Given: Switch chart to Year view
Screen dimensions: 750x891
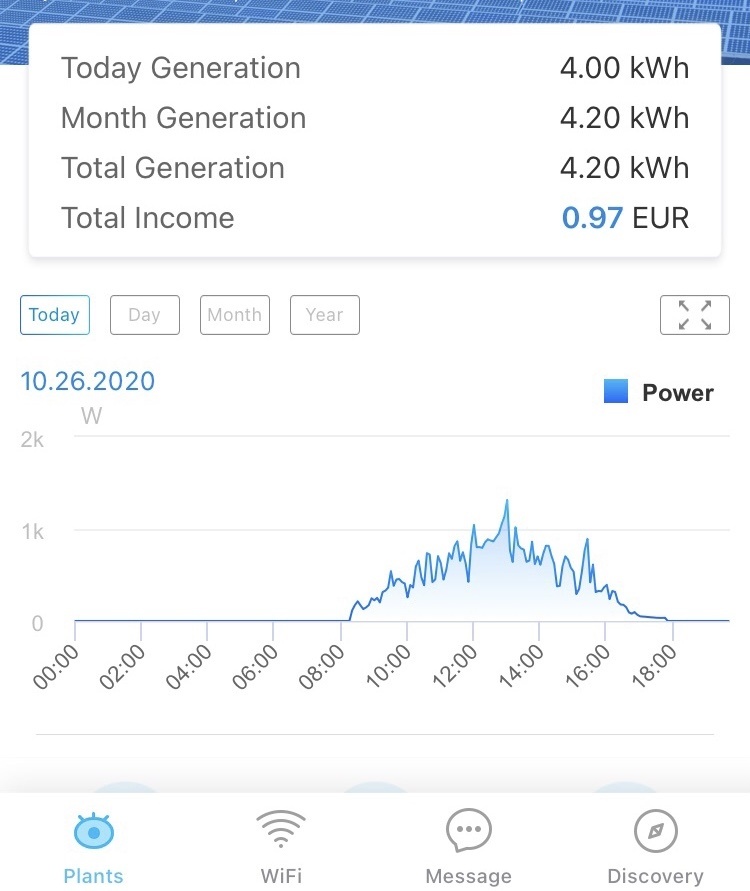Looking at the screenshot, I should pos(324,315).
